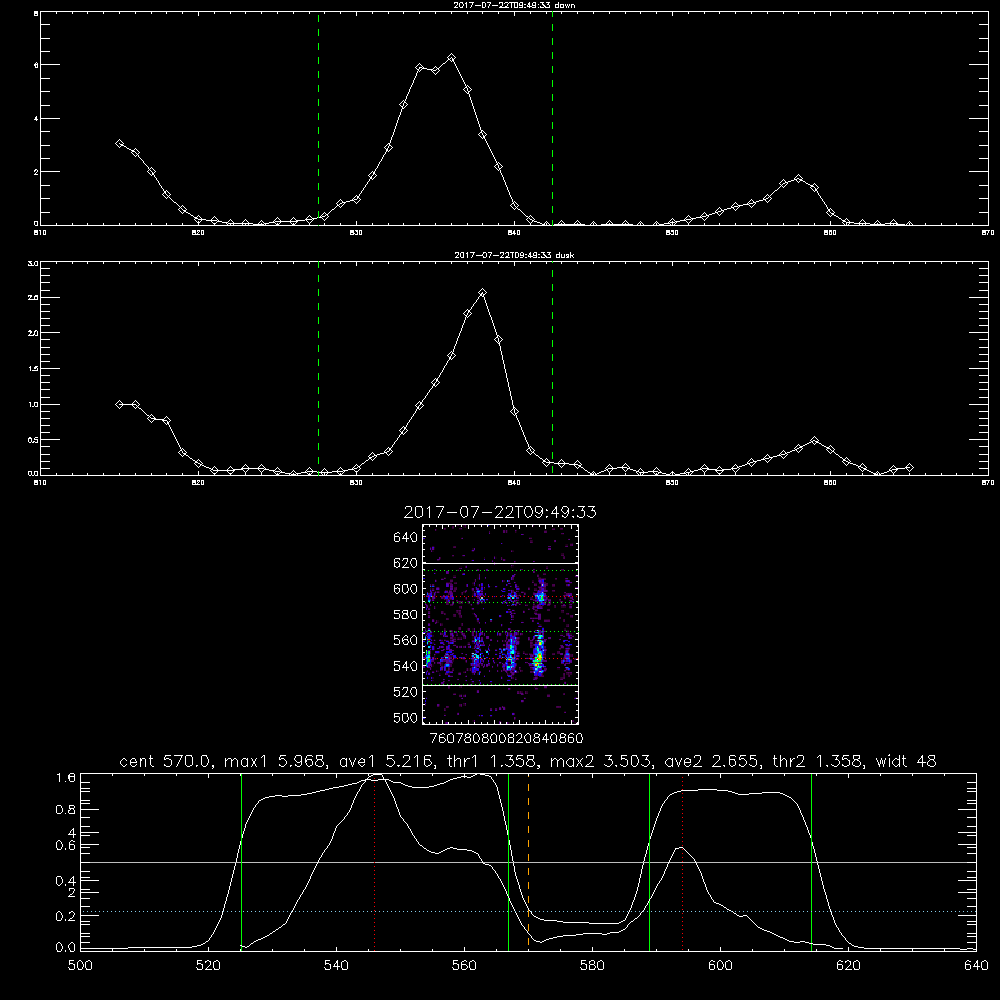The width and height of the screenshot is (1000, 1000).
Task: Select the right green dashed line in dusk plot
Action: pos(552,368)
